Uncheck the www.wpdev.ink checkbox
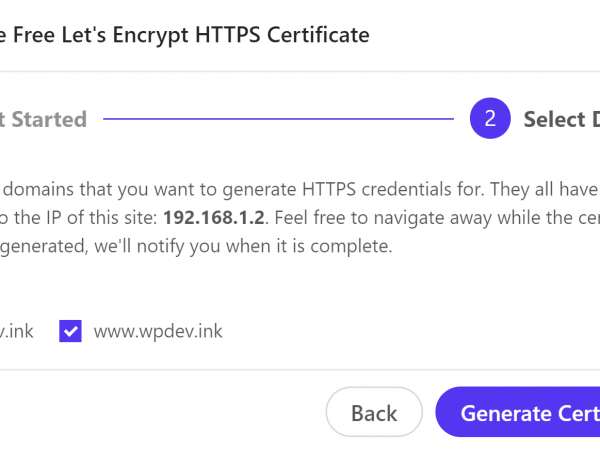The height and width of the screenshot is (450, 600). point(70,331)
